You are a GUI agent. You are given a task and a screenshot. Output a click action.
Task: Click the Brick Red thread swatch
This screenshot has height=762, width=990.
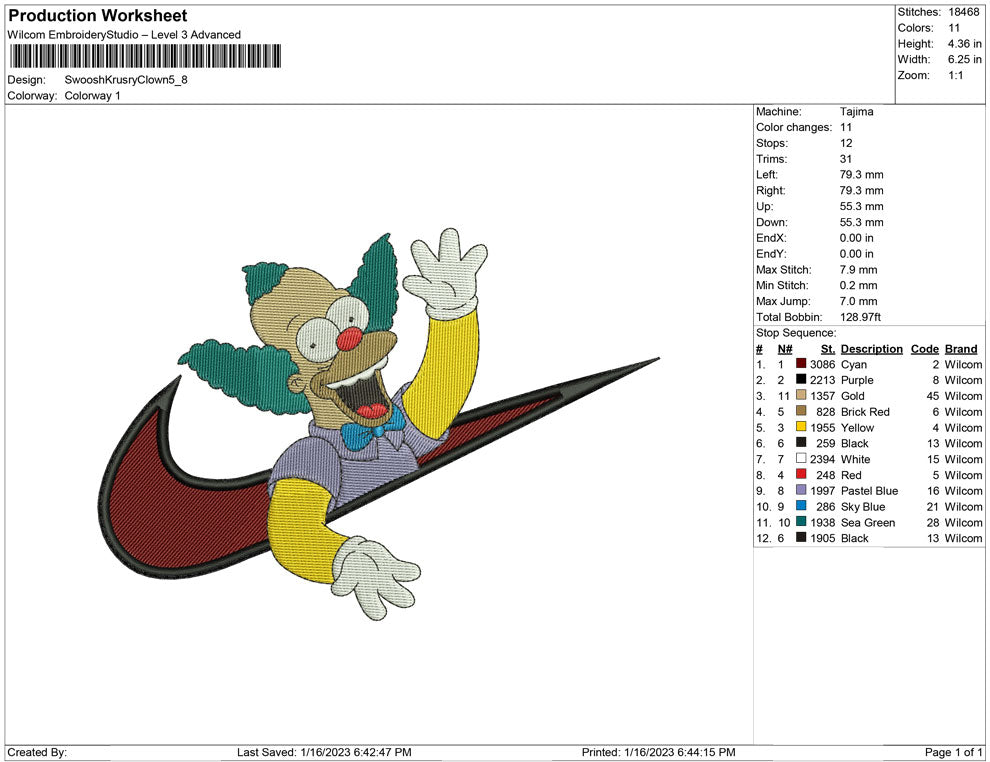tap(801, 411)
